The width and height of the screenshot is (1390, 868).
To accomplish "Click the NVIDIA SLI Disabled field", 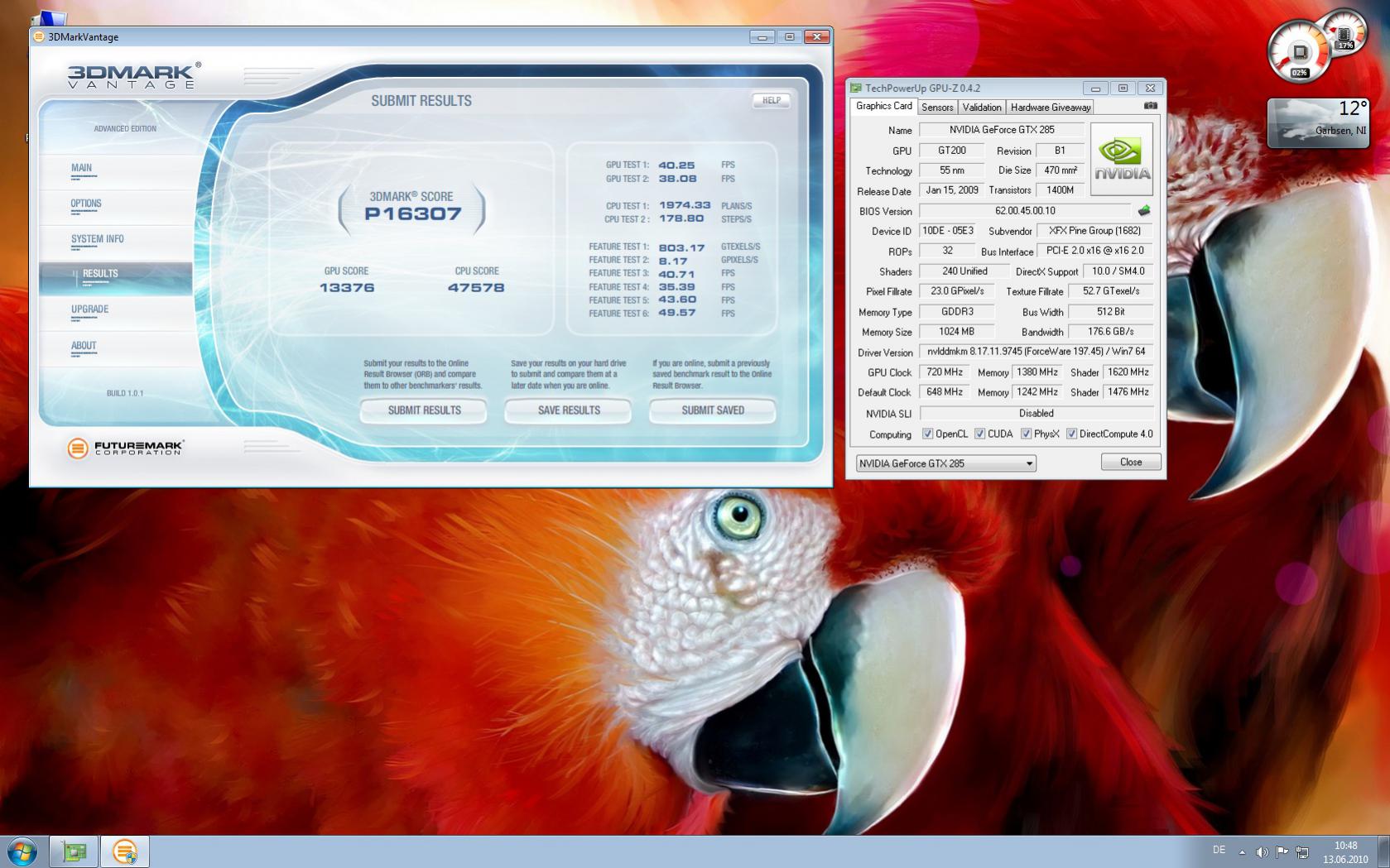I will click(1036, 413).
